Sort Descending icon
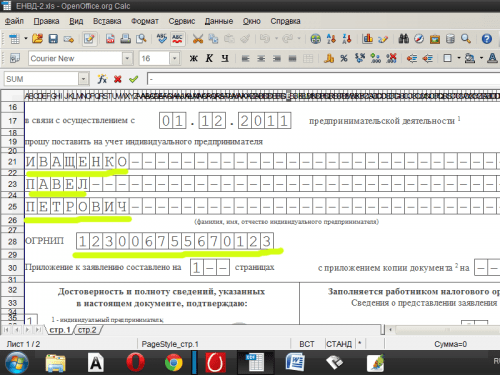The height and width of the screenshot is (375, 500). pos(347,39)
